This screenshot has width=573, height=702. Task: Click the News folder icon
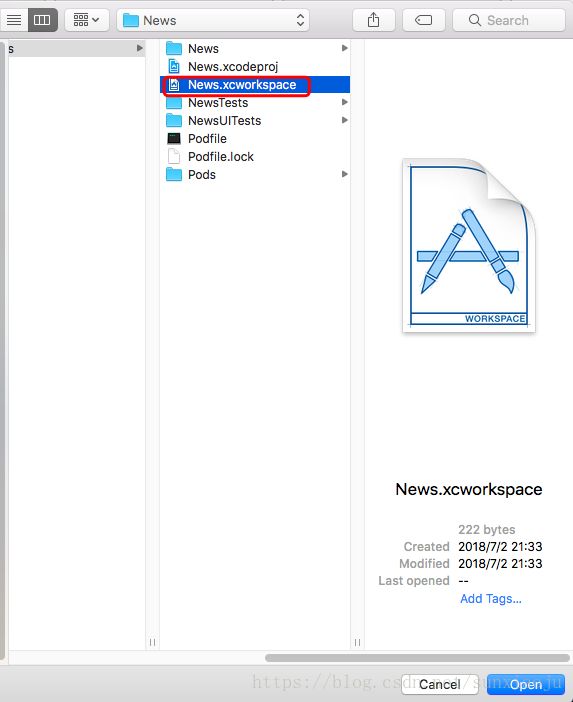click(x=174, y=48)
